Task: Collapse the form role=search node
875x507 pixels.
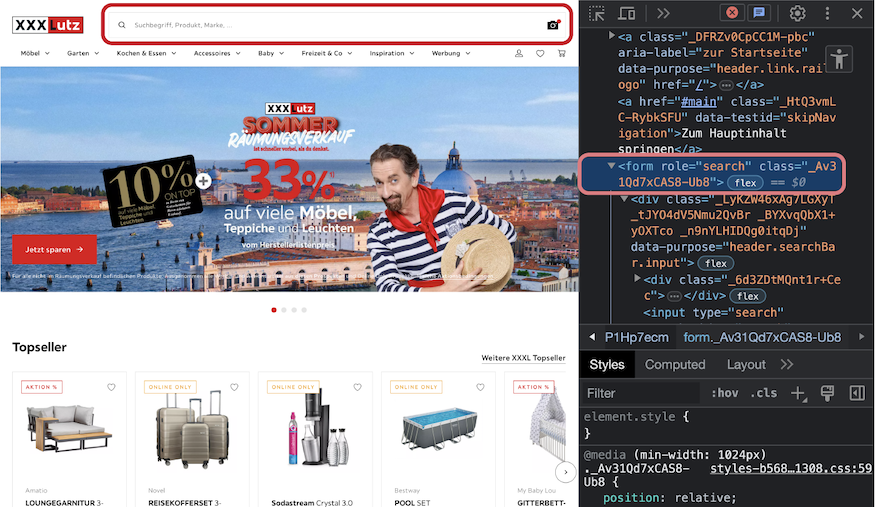Action: [611, 166]
